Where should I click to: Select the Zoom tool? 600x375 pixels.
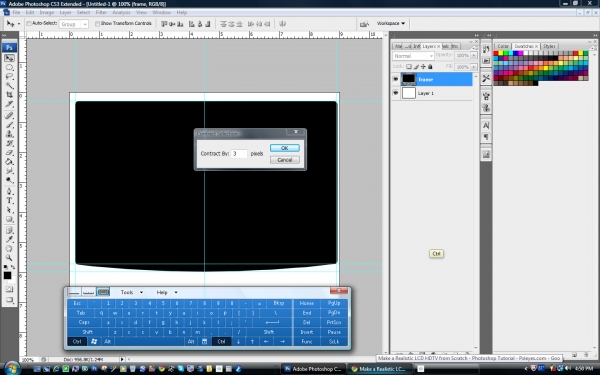10,258
